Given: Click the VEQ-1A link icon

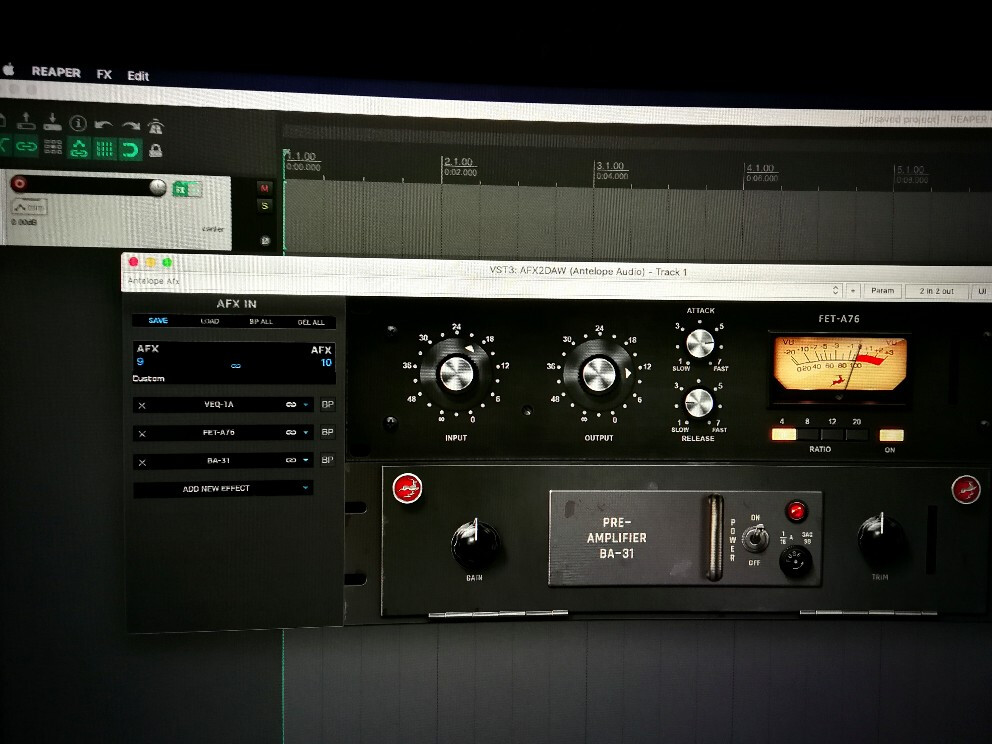Looking at the screenshot, I should [291, 404].
